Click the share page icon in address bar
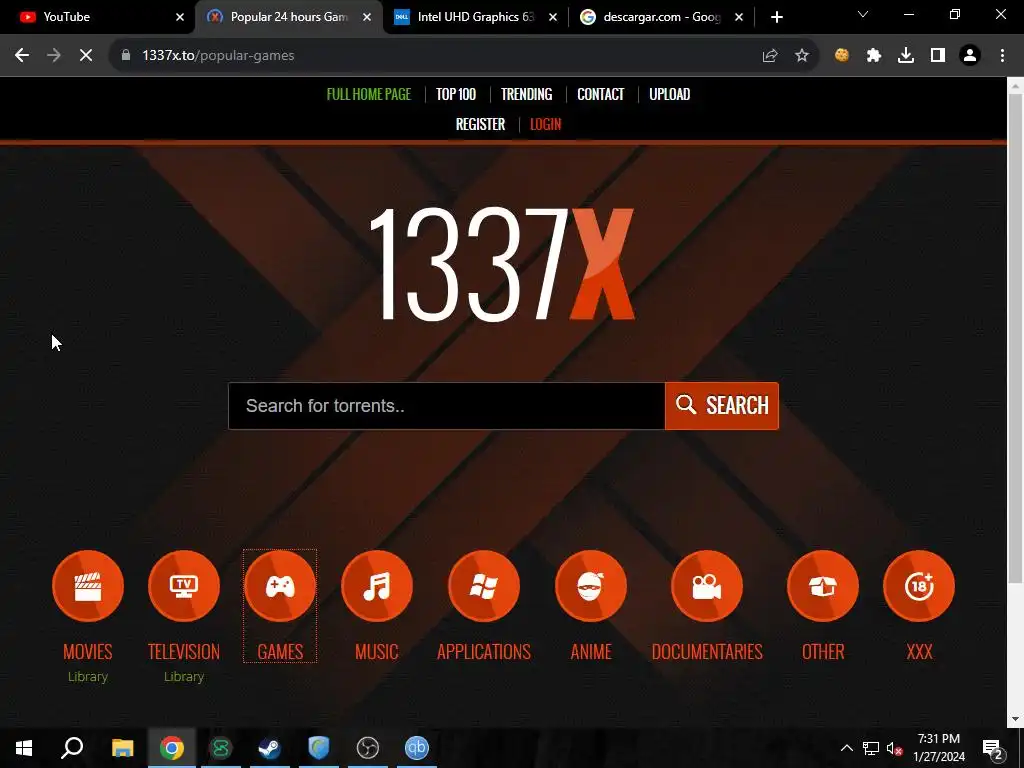Viewport: 1024px width, 768px height. pyautogui.click(x=770, y=56)
